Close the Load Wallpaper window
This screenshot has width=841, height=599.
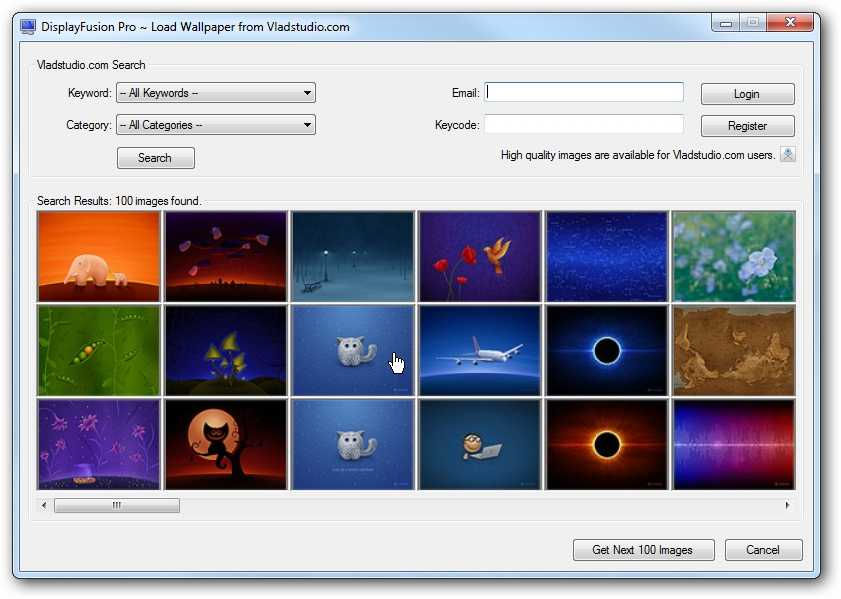click(790, 23)
